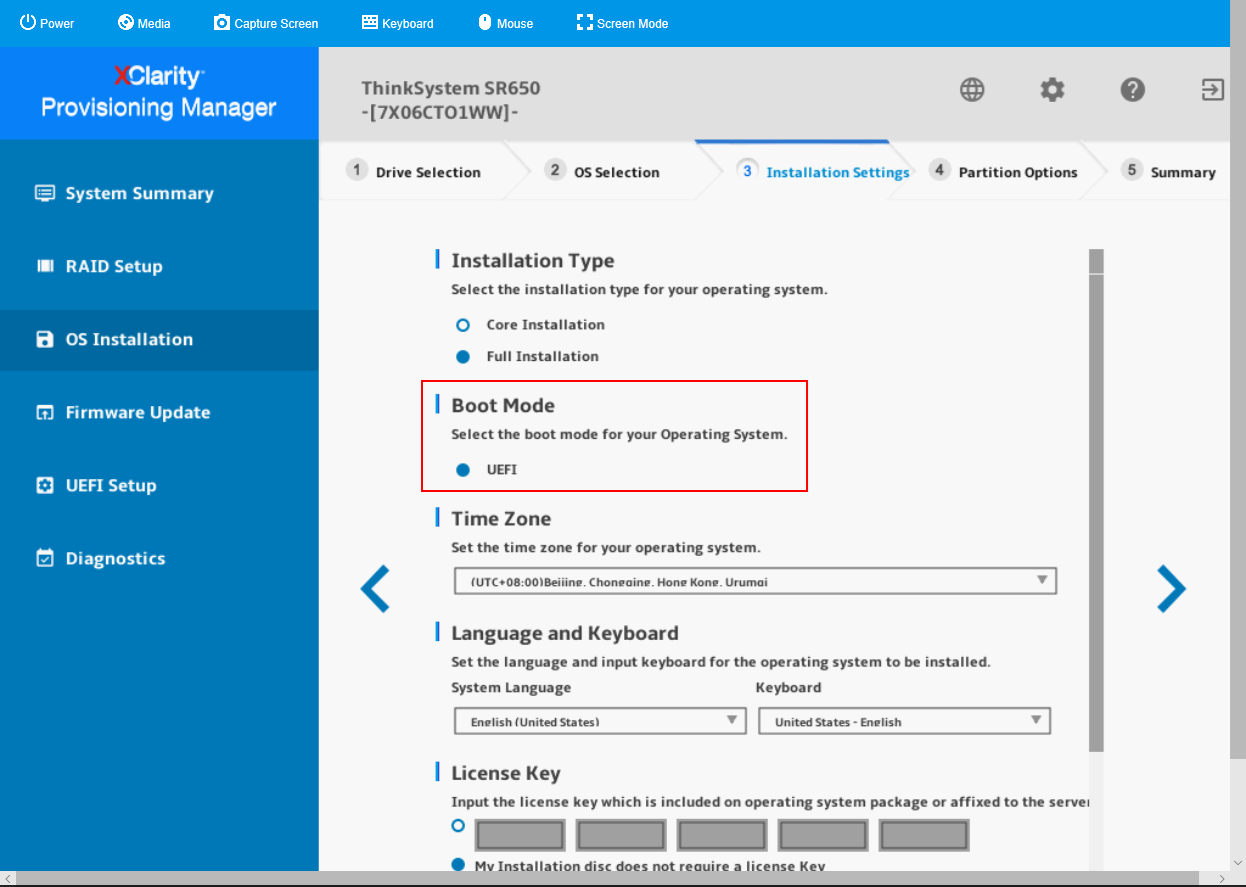Click the fourth license key field
The width and height of the screenshot is (1246, 887).
823,835
